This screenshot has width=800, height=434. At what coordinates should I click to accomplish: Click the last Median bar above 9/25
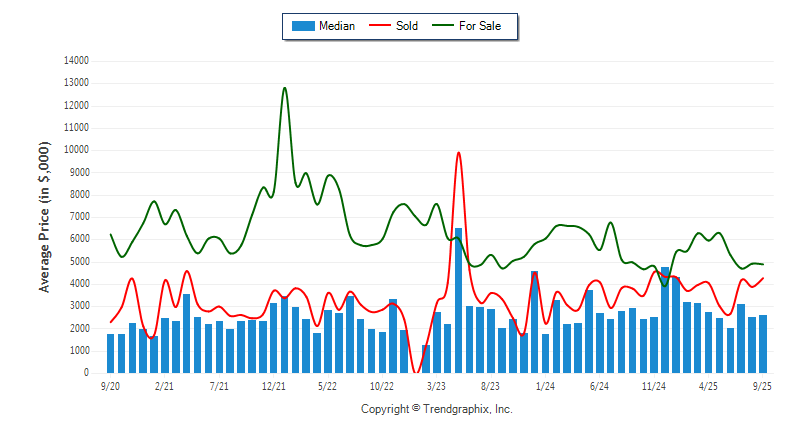763,343
